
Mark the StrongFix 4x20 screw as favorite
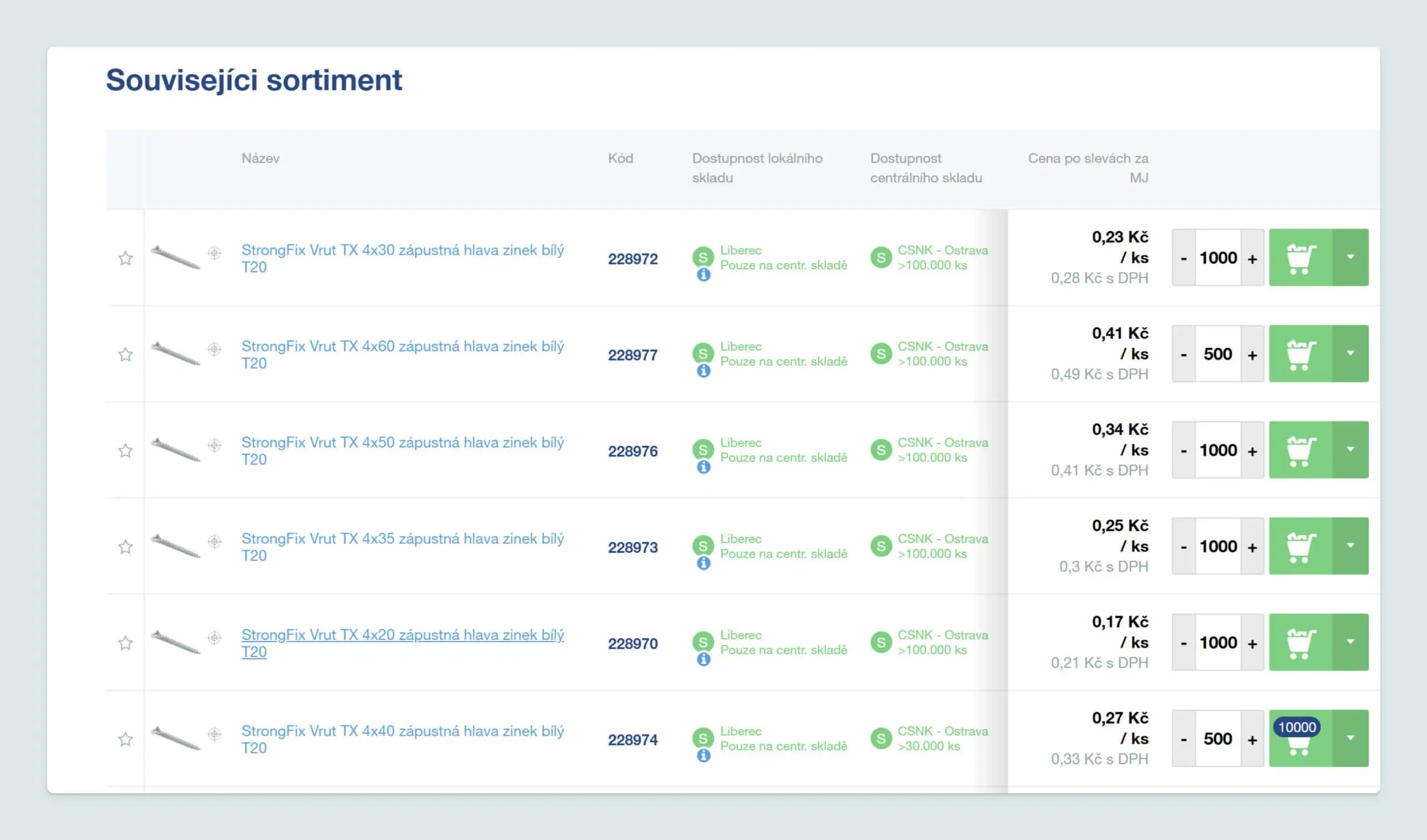(x=125, y=643)
